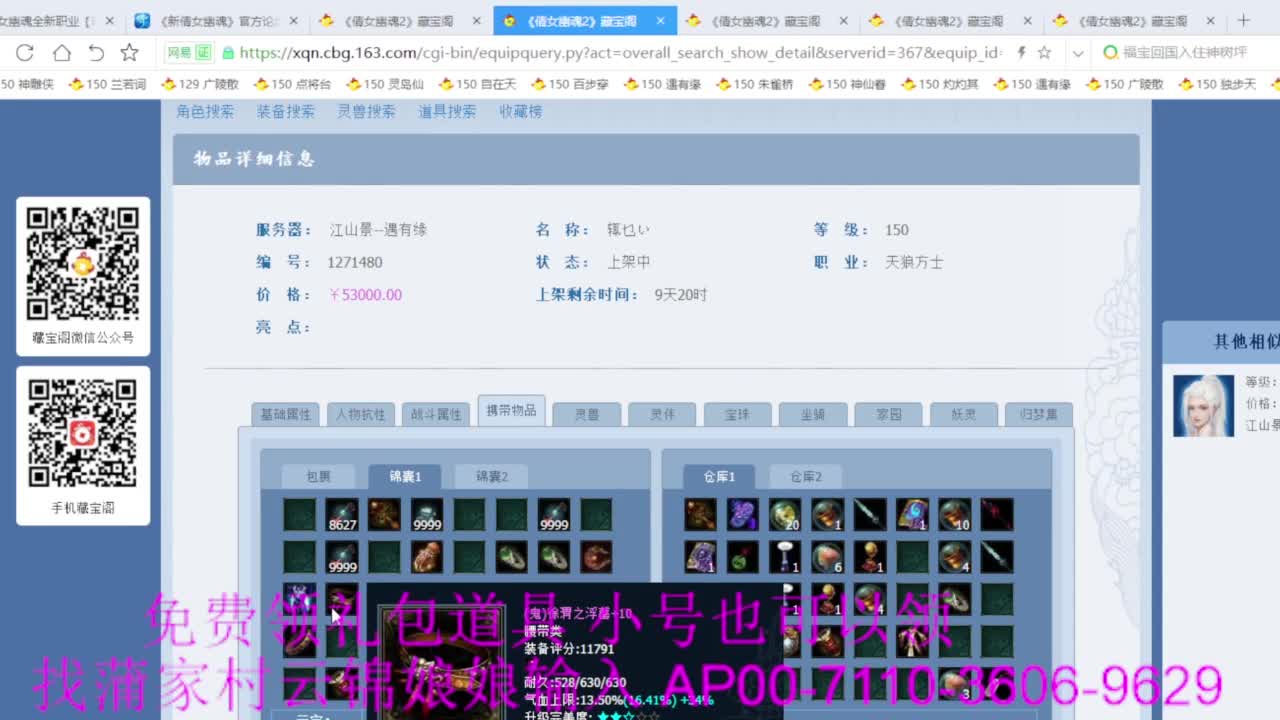
Task: Open a new browser tab with plus button
Action: (x=1243, y=20)
